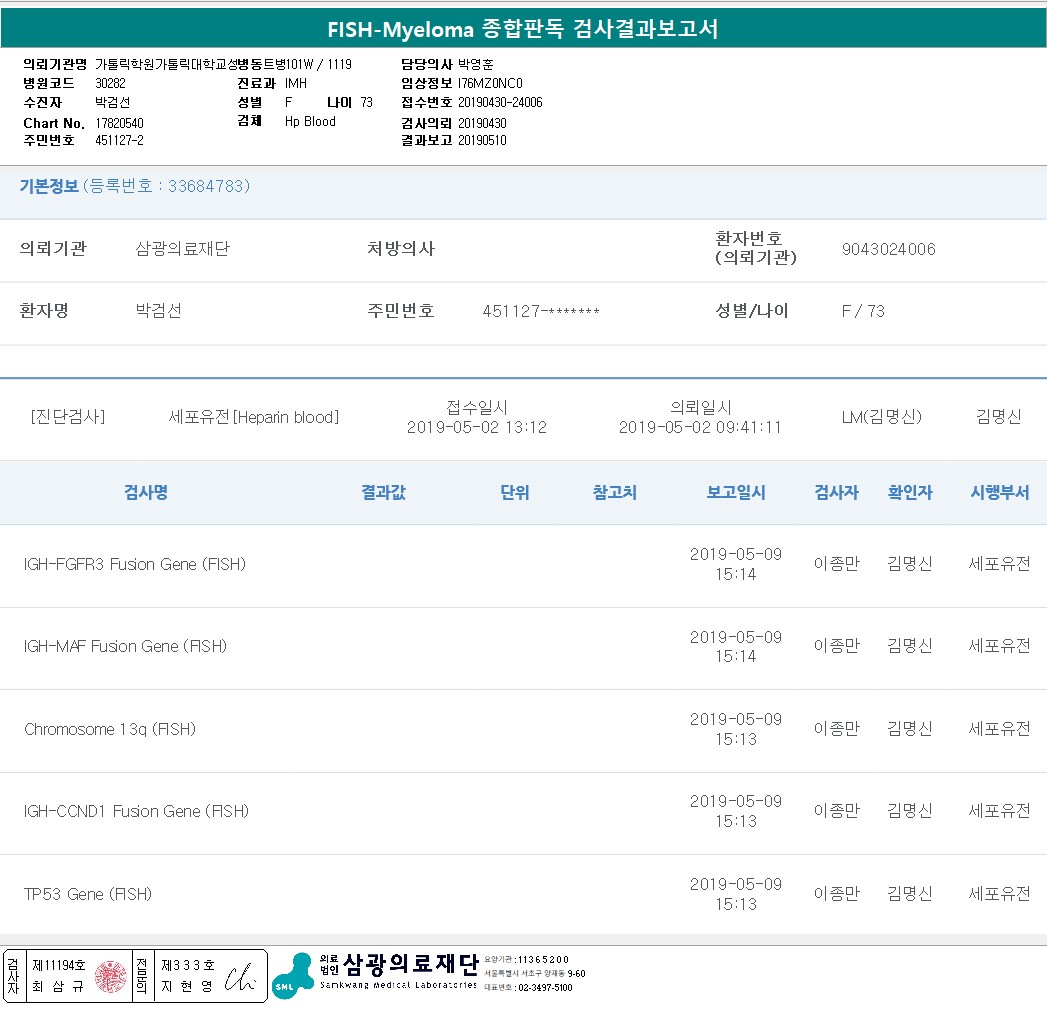Viewport: 1047px width, 1014px height.
Task: Click the FISH-Myeloma report title bar
Action: point(523,29)
